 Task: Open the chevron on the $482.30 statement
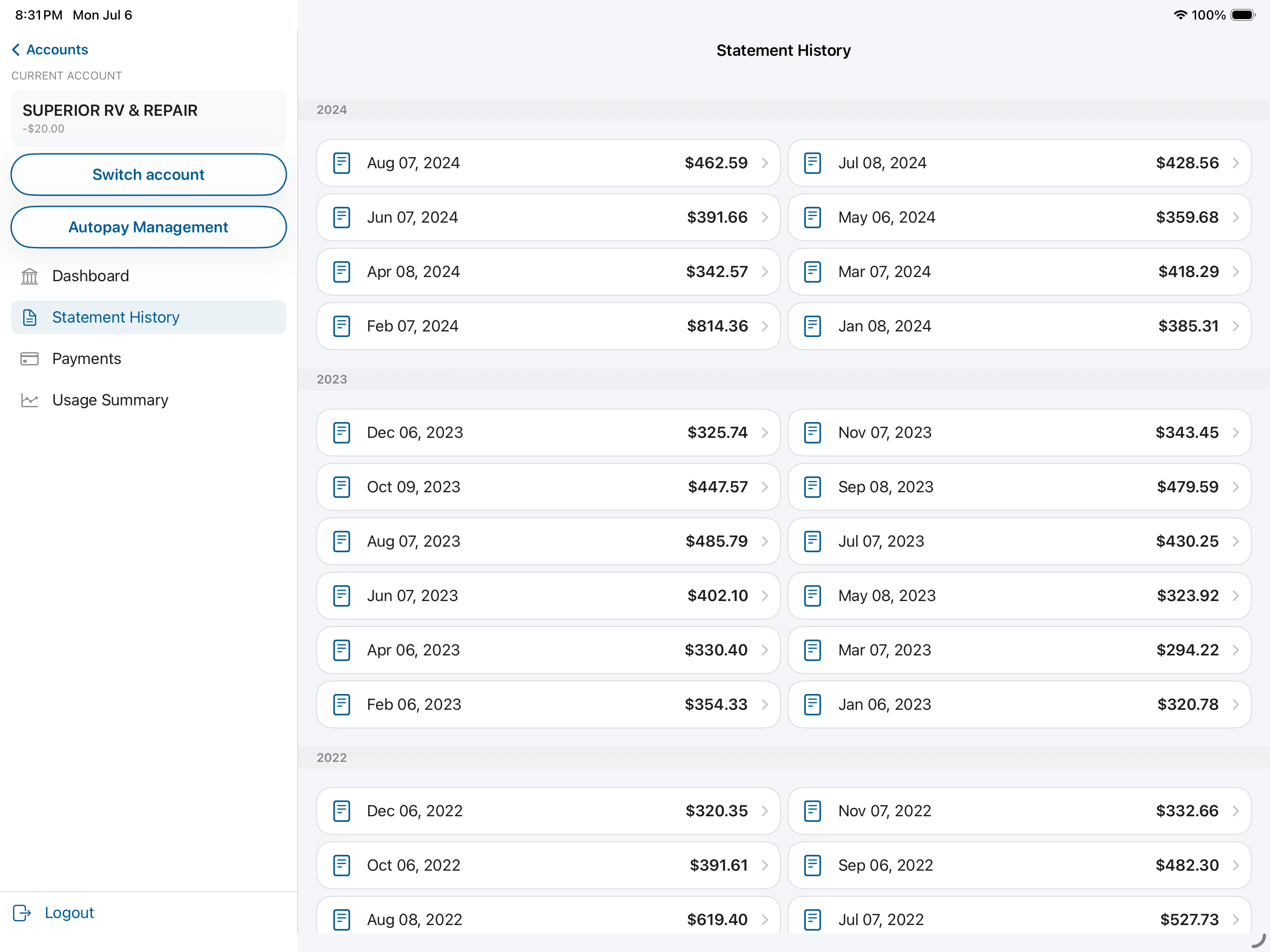point(1236,866)
